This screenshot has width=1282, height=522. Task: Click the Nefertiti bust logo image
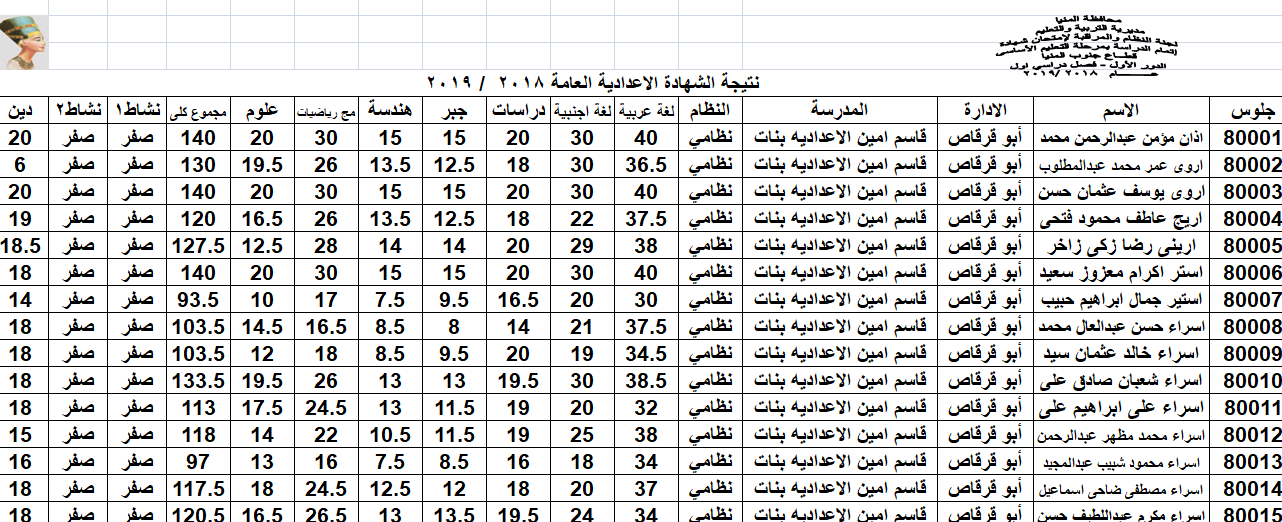24,41
